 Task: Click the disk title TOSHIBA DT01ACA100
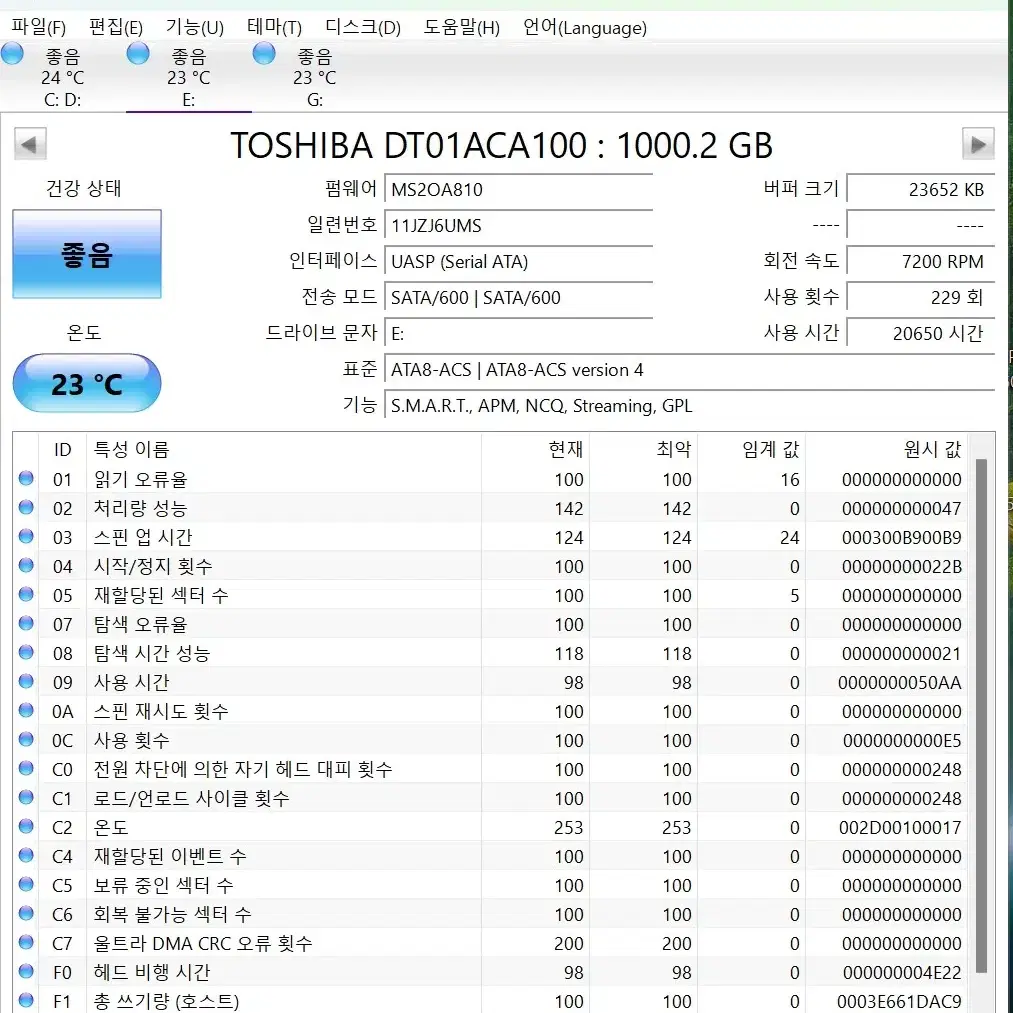(501, 145)
